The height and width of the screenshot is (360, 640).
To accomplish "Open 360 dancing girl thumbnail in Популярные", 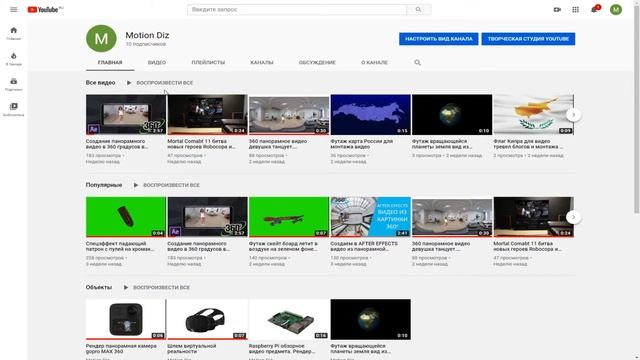I will [x=452, y=217].
